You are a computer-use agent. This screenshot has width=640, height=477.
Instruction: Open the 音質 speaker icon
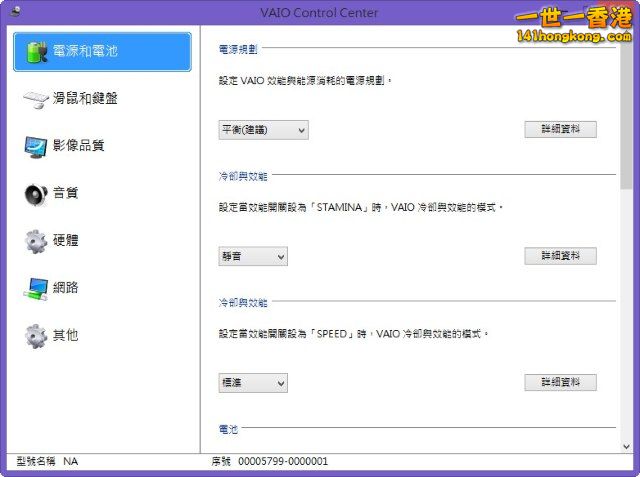point(36,193)
